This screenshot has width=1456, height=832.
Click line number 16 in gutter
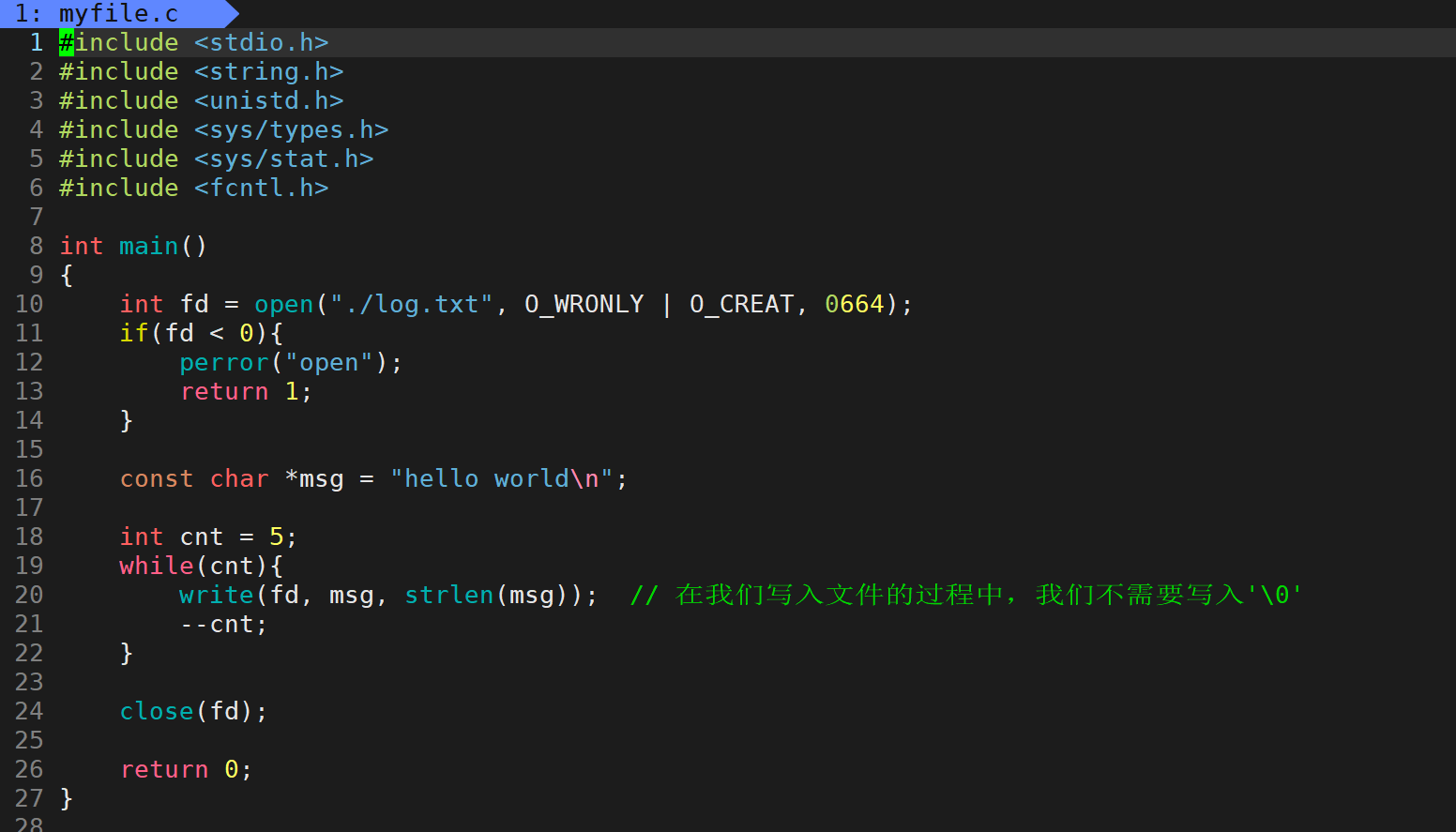(29, 478)
